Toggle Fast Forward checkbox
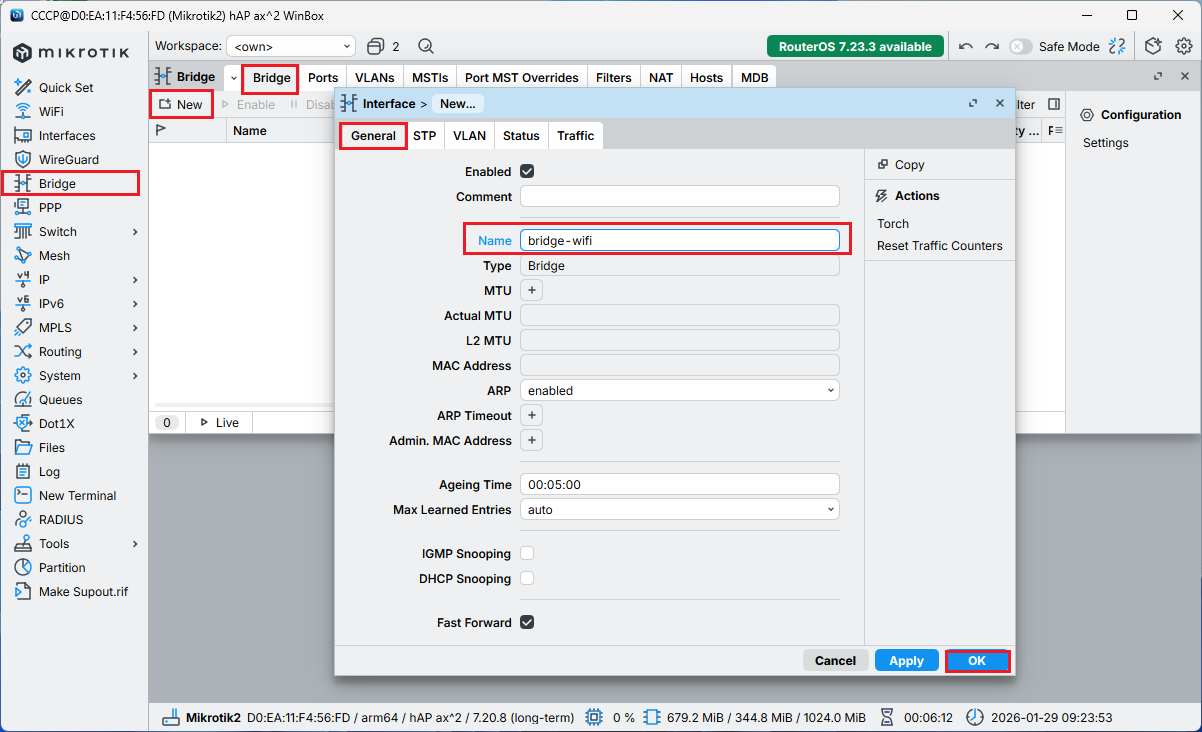Screen dimensions: 1202x732 [x=527, y=623]
